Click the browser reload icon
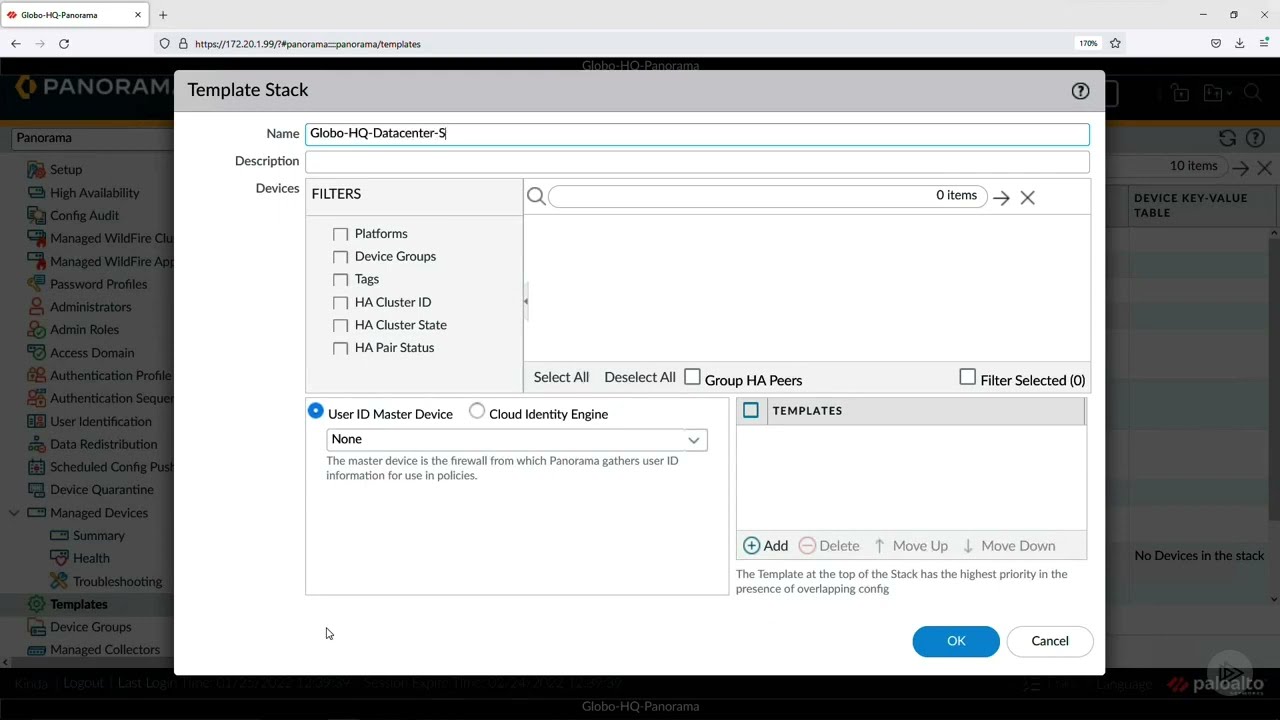Viewport: 1280px width, 720px height. point(64,44)
